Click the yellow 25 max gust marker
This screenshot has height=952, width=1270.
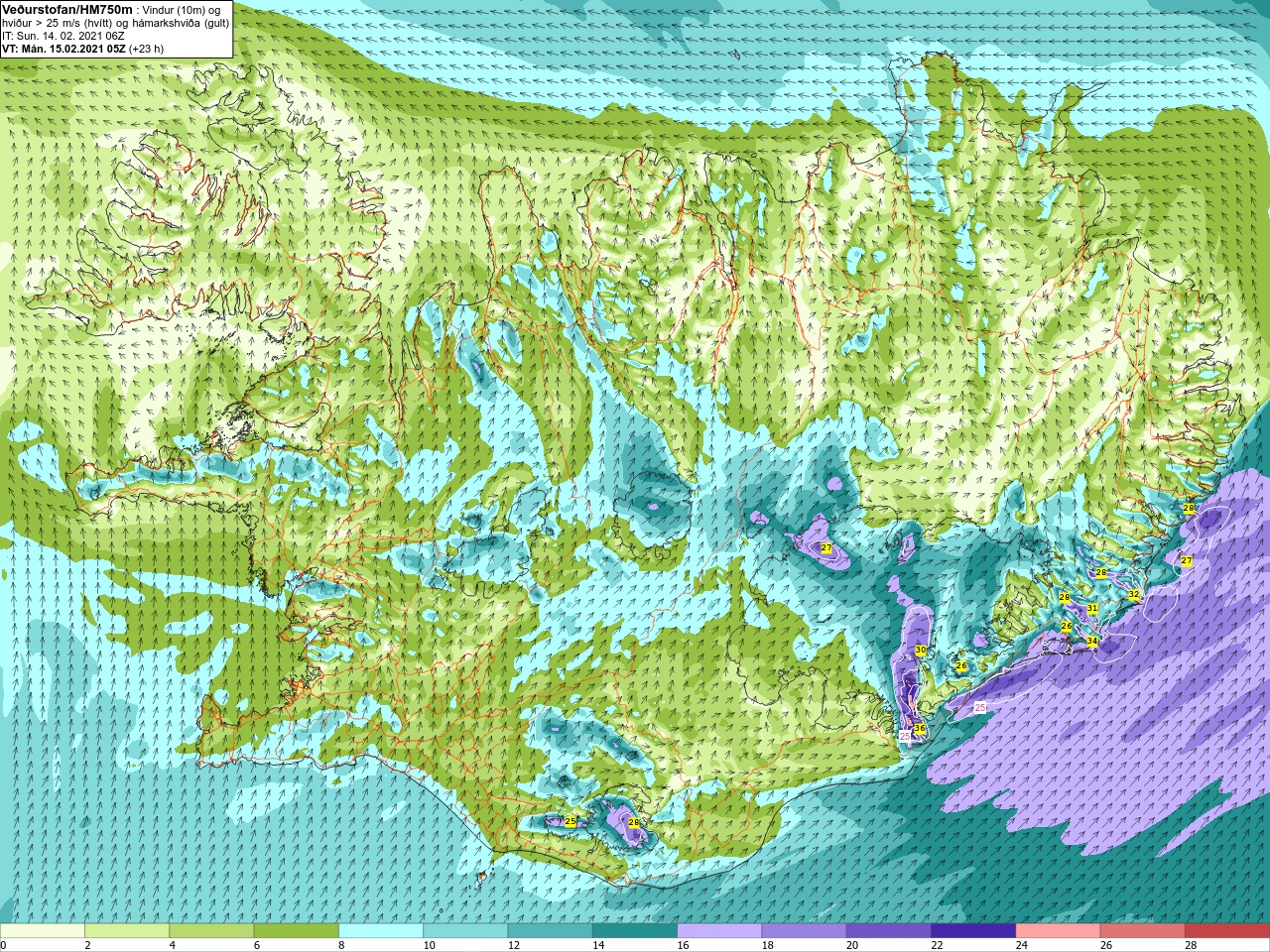[571, 821]
